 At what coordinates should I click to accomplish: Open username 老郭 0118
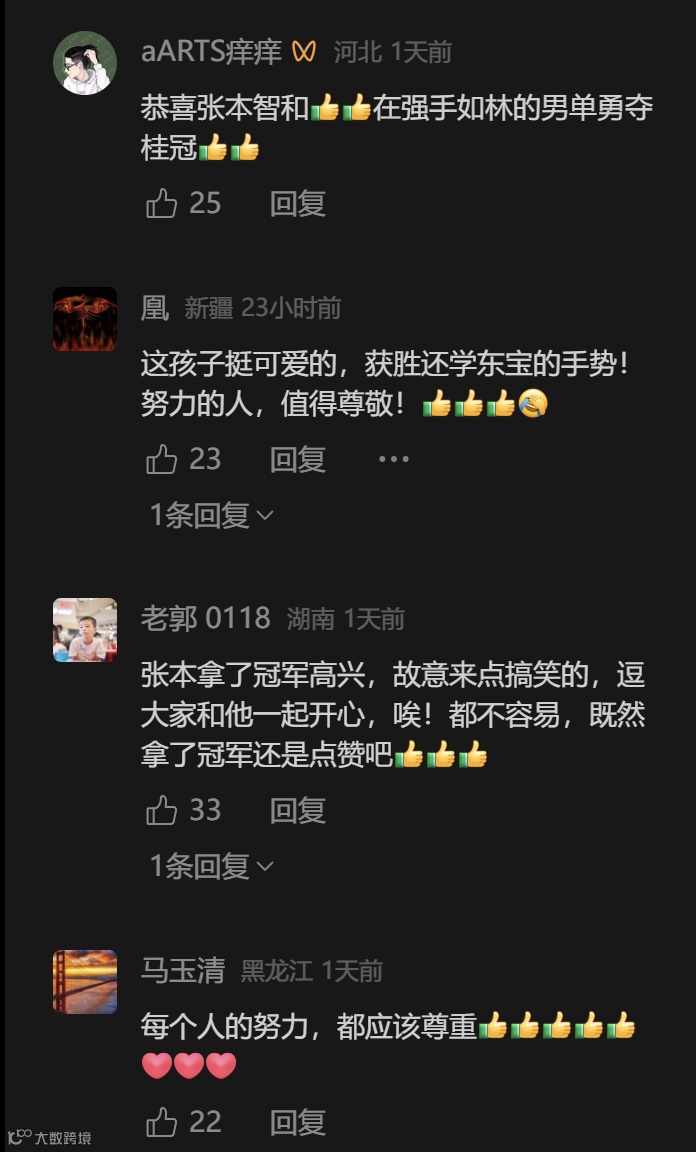(x=206, y=619)
